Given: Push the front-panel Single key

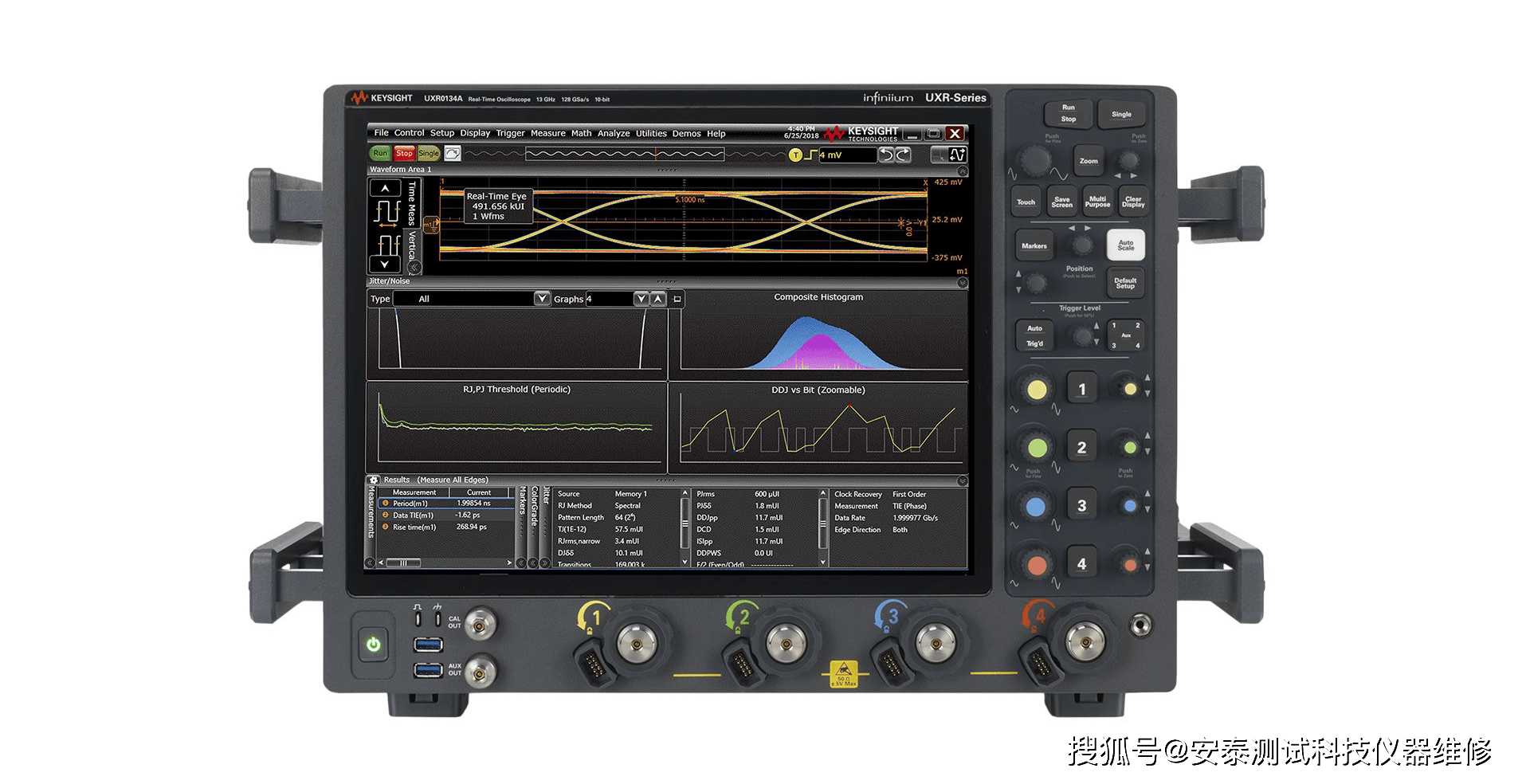Looking at the screenshot, I should point(1121,114).
